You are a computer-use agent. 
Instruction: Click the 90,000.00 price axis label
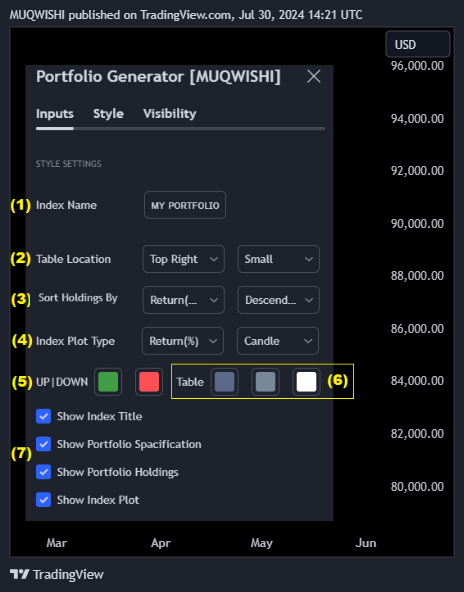[x=417, y=224]
